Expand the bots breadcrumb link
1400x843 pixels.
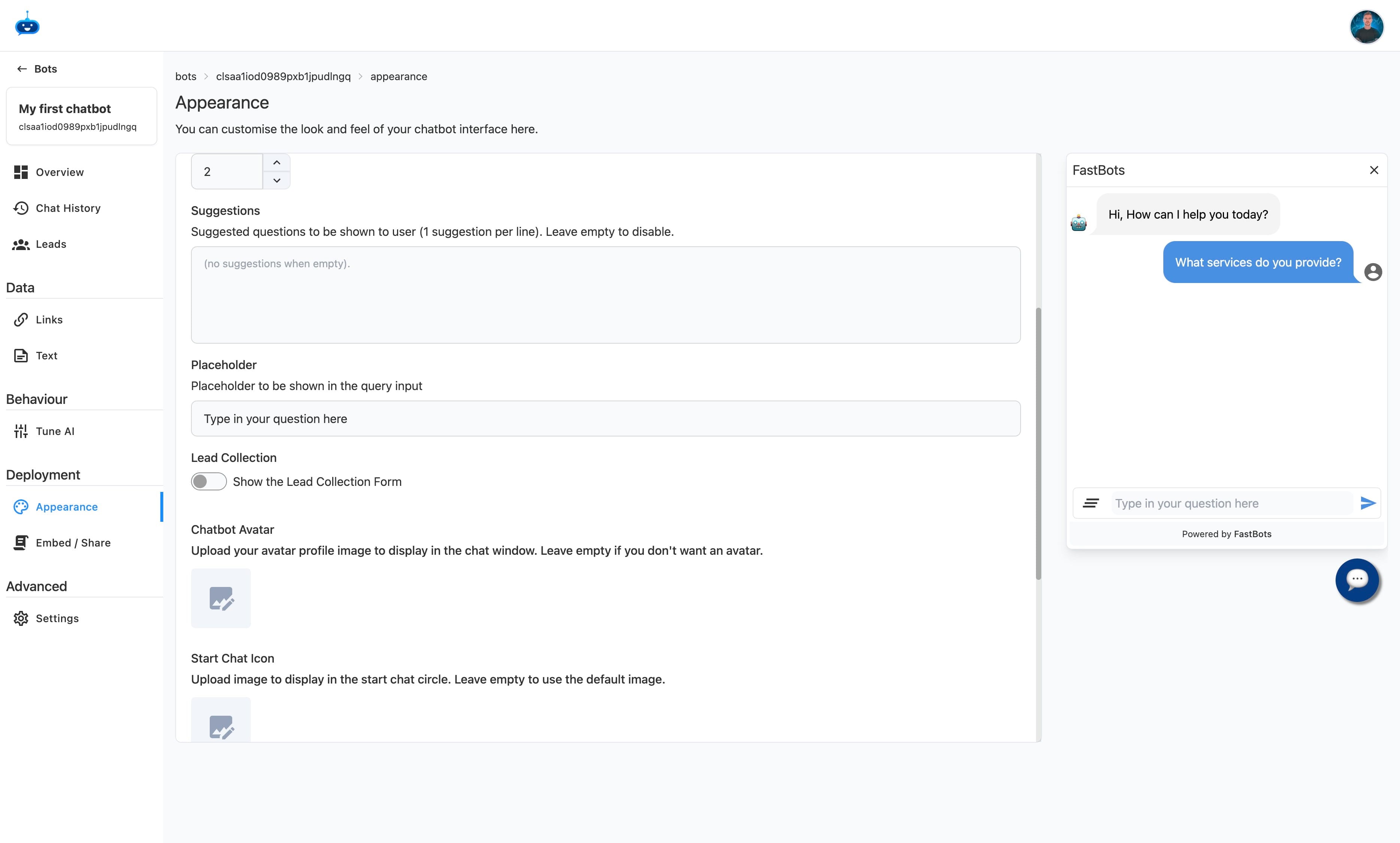pos(185,76)
